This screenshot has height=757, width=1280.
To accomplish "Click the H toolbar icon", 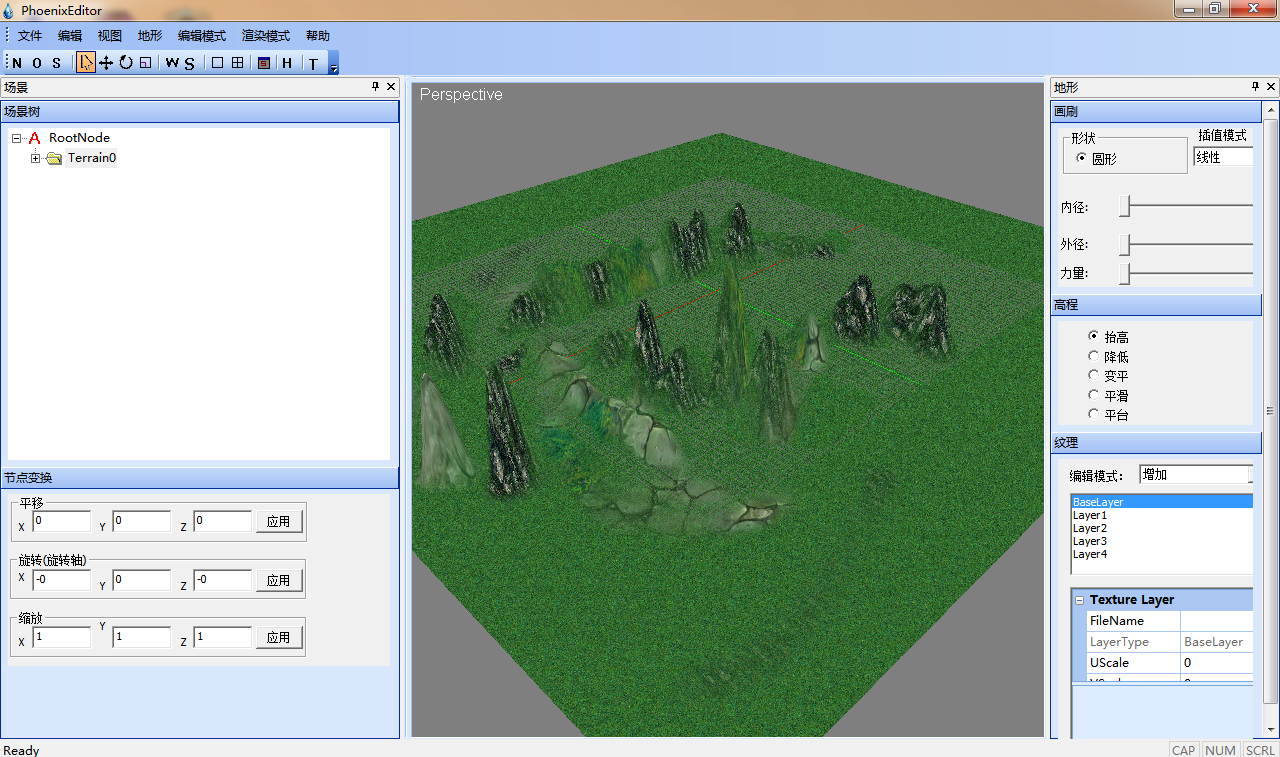I will pyautogui.click(x=287, y=63).
